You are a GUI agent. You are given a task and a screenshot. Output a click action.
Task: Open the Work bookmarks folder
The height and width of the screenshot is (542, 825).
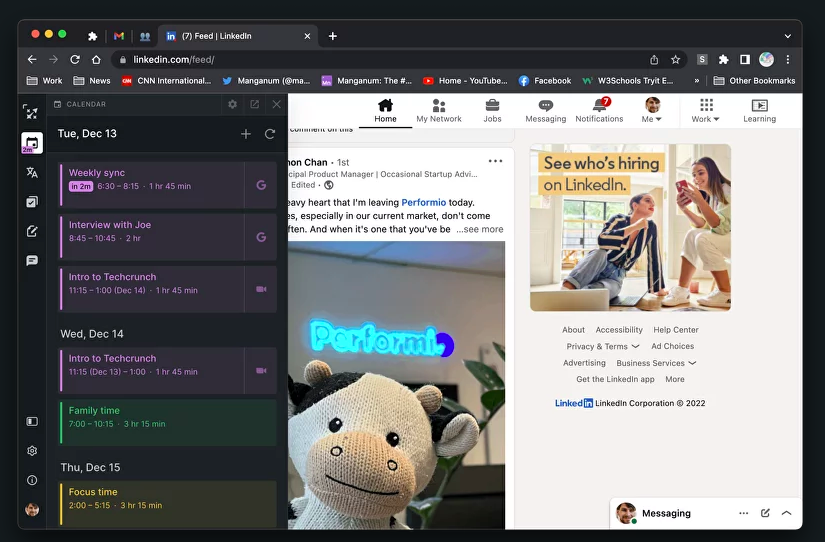click(x=45, y=81)
